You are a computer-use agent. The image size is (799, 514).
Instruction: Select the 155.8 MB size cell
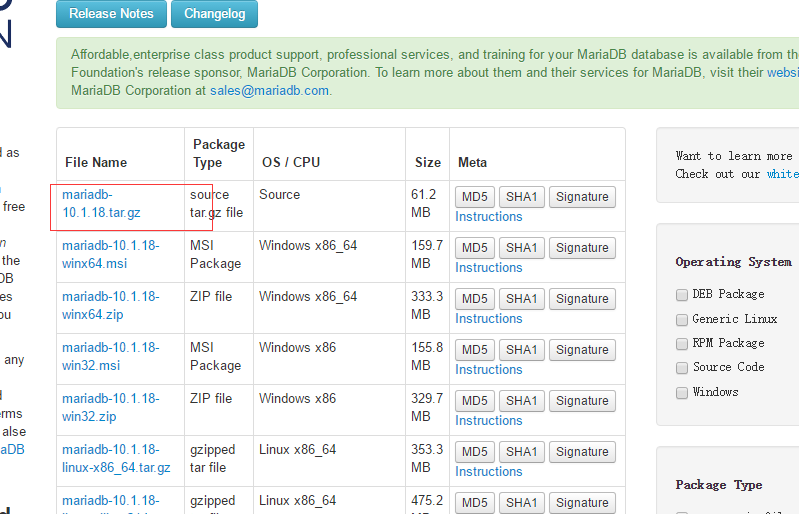pos(427,357)
